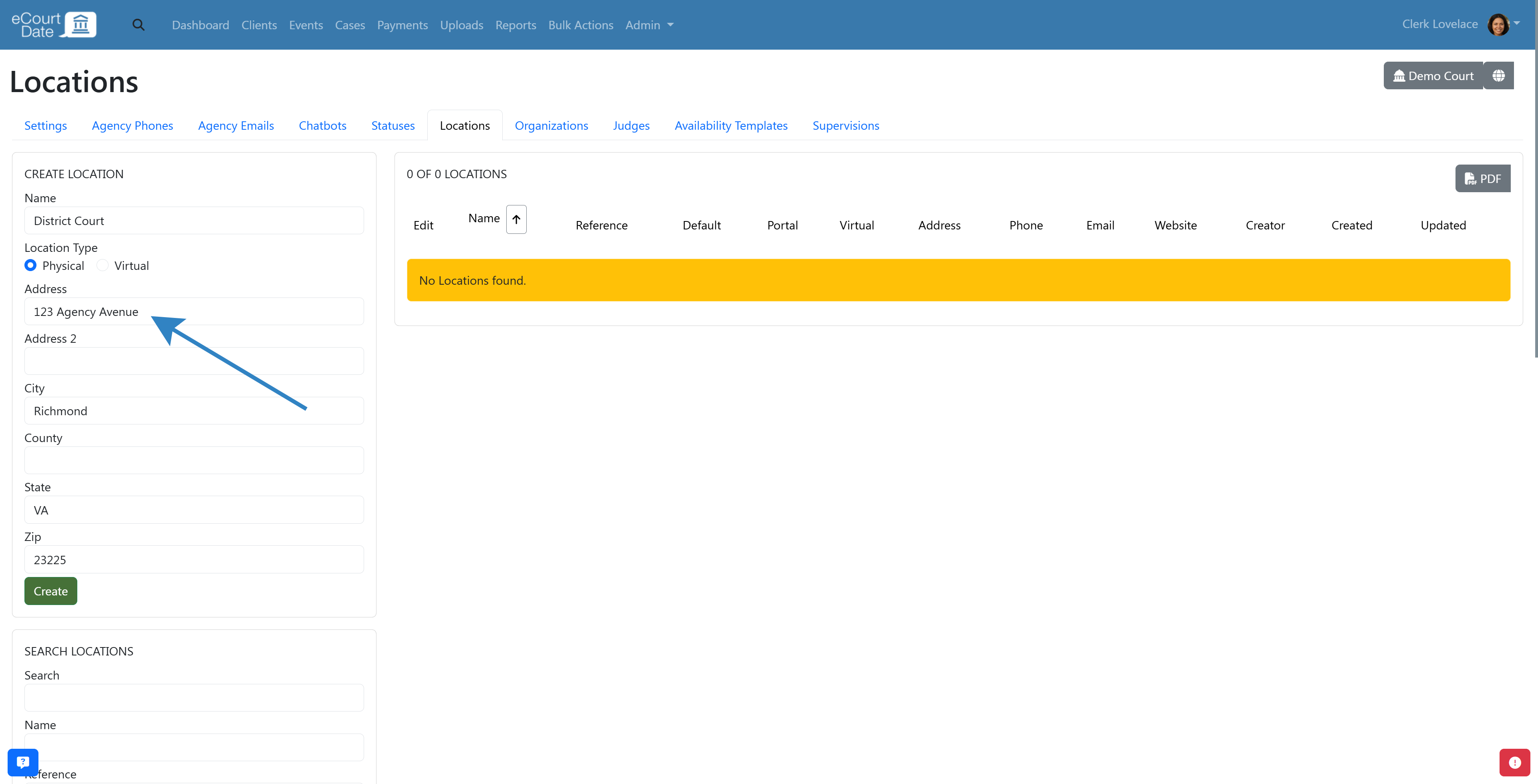This screenshot has height=784, width=1538.
Task: Expand the Admin dropdown menu
Action: [650, 25]
